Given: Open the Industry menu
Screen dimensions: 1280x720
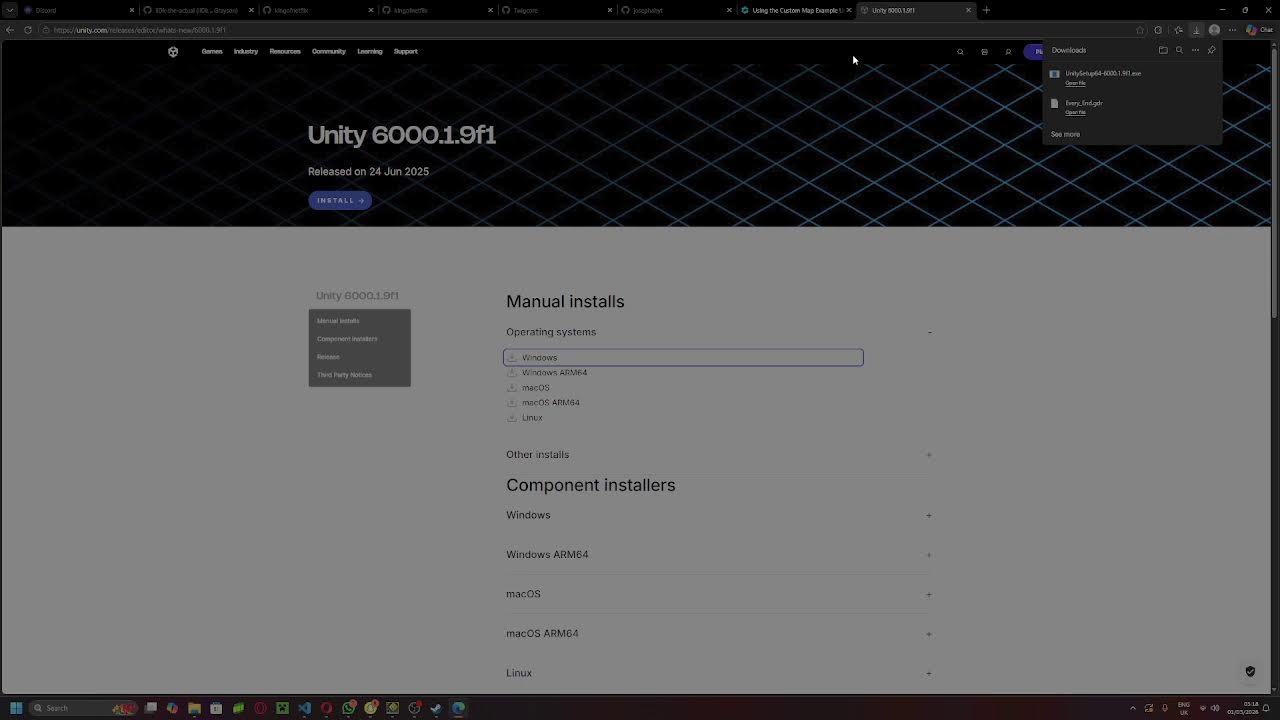Looking at the screenshot, I should (x=246, y=51).
